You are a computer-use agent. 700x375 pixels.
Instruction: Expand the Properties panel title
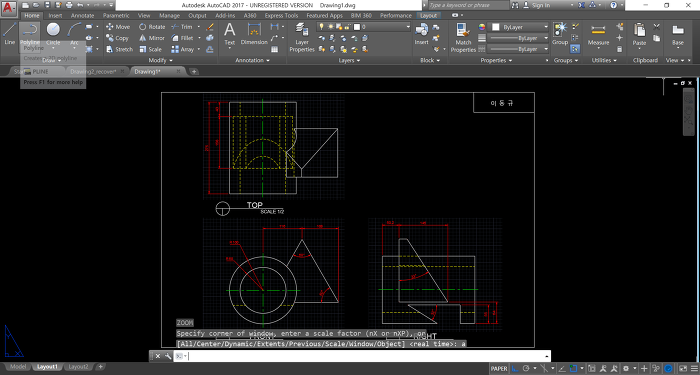[496, 60]
